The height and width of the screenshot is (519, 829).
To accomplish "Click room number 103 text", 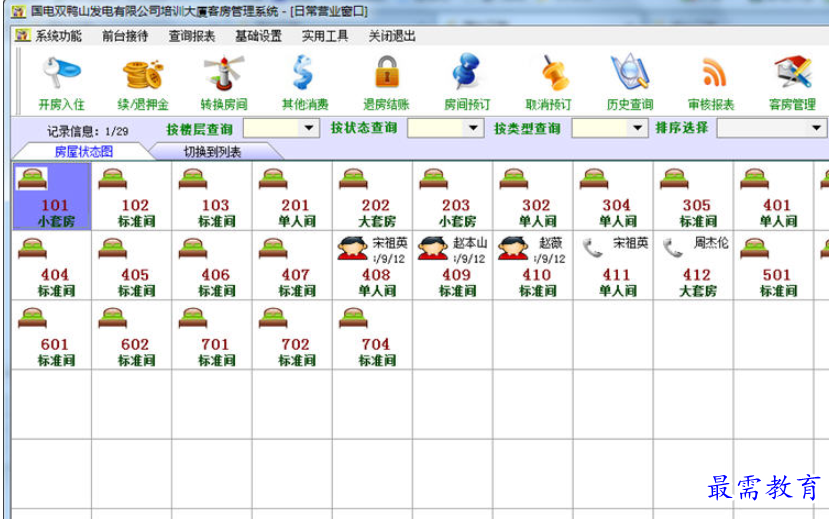I will click(215, 205).
